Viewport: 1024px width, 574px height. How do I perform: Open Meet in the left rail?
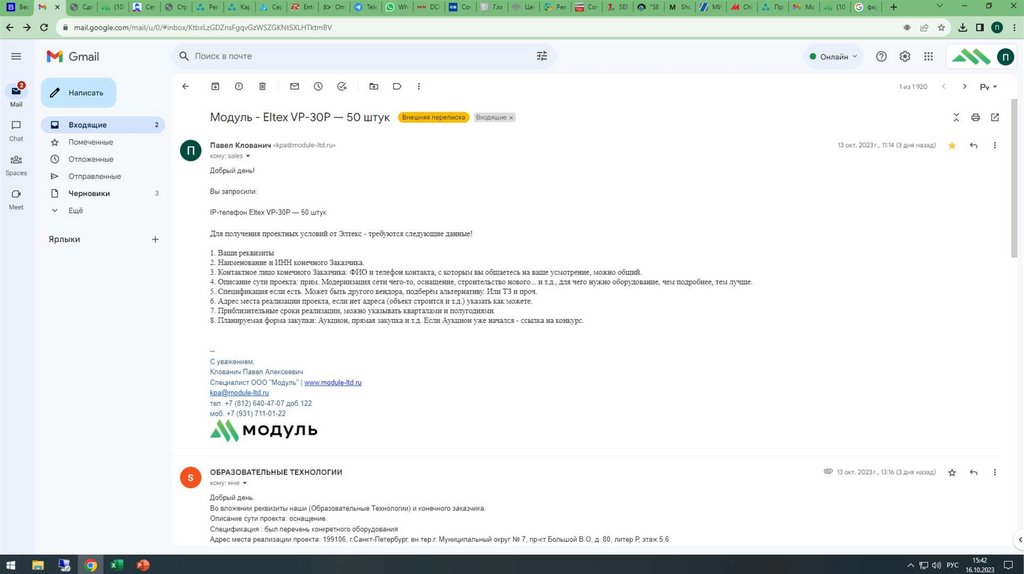pyautogui.click(x=16, y=199)
